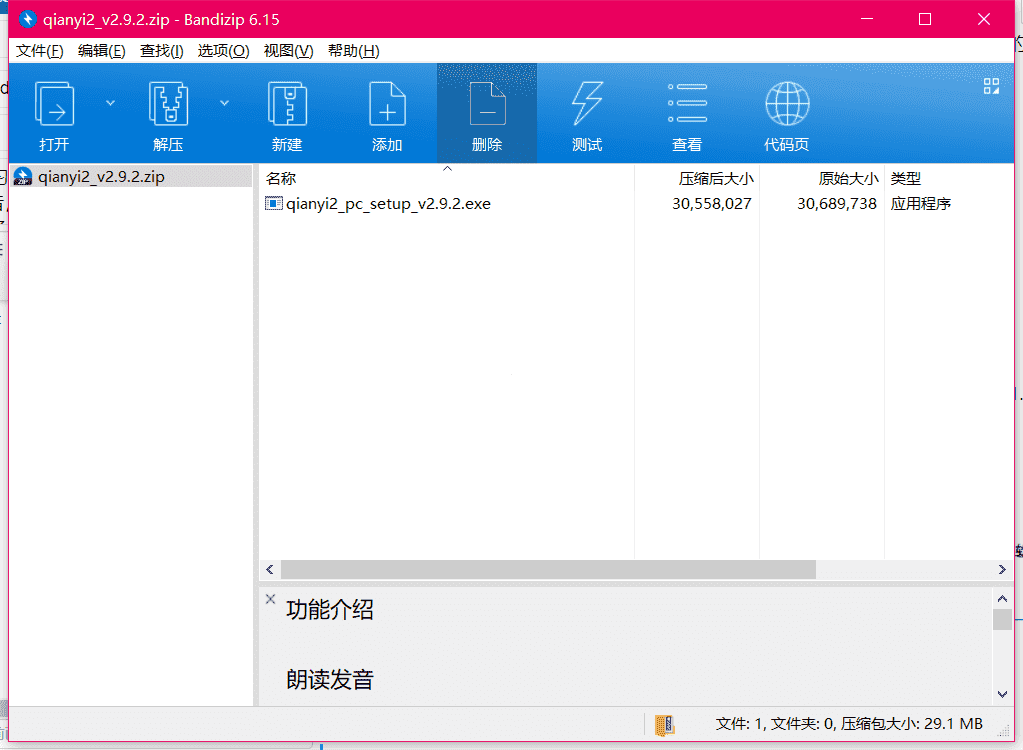
Task: Open the 视图(V) menu
Action: [288, 51]
